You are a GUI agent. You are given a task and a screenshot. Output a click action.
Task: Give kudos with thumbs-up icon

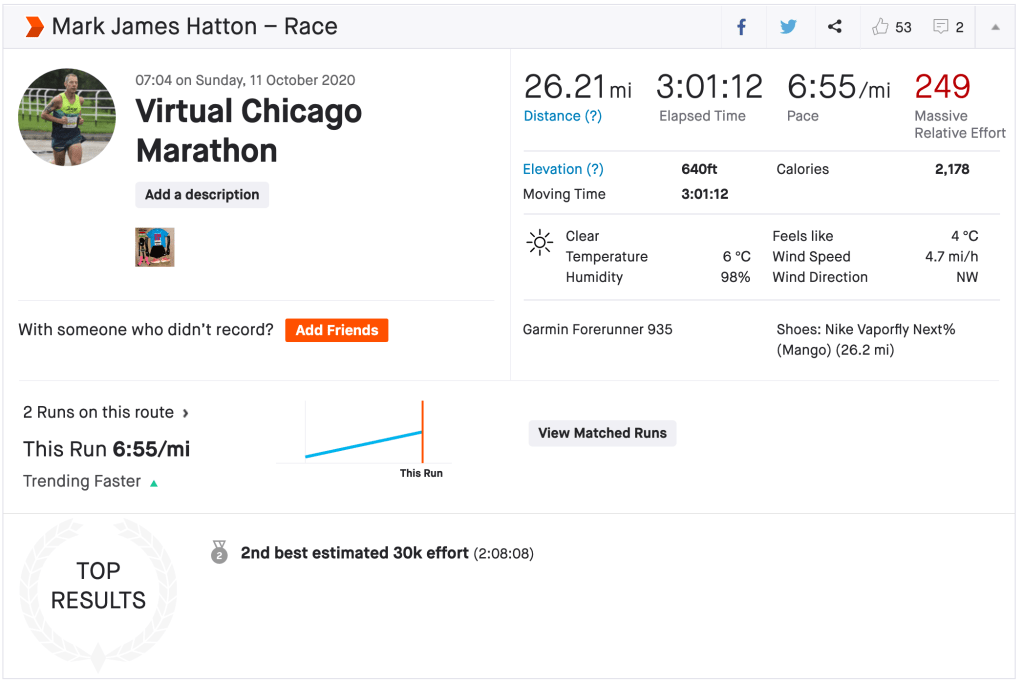(880, 27)
